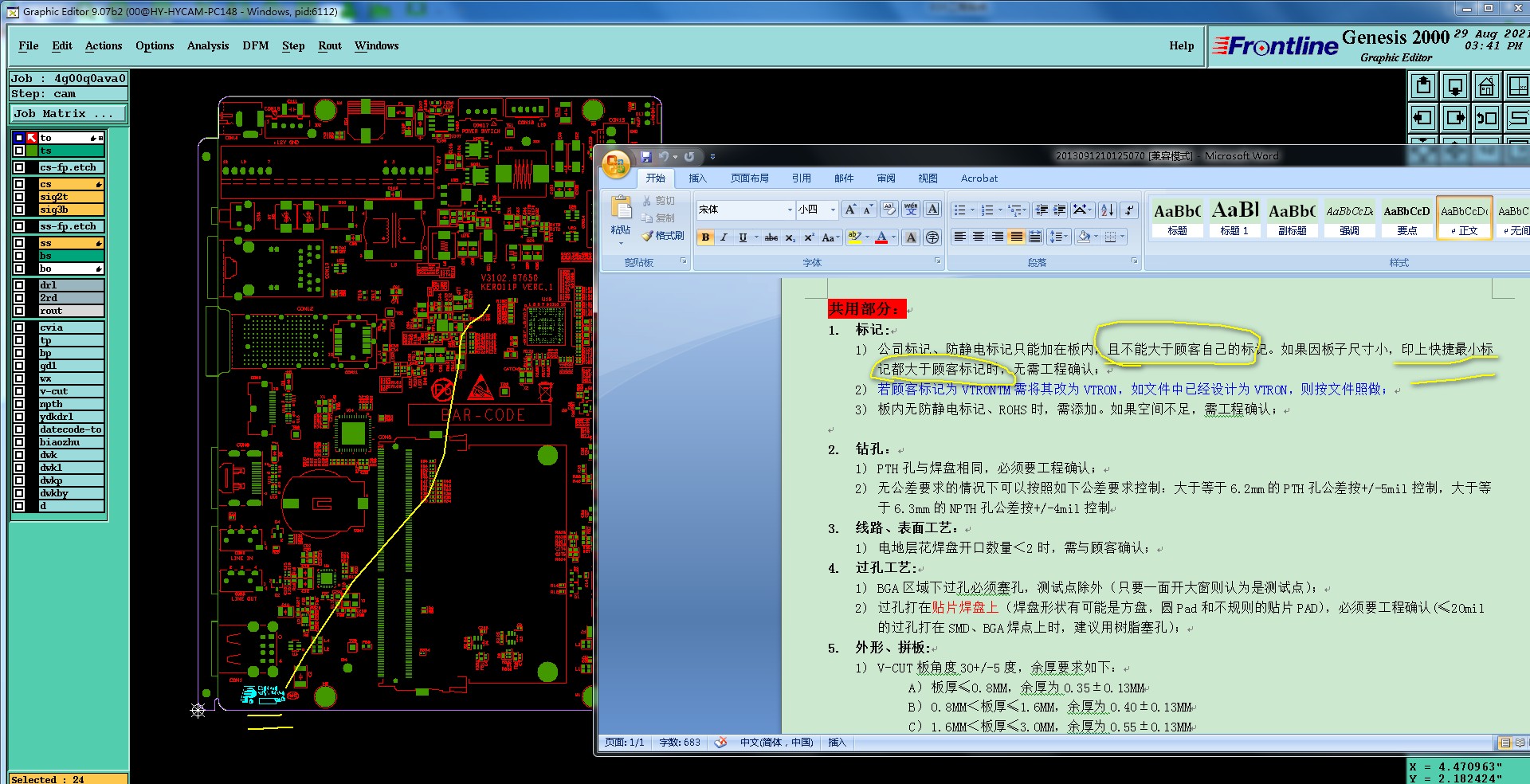Click the 格式刷 format painter button
1530x784 pixels.
(x=663, y=236)
